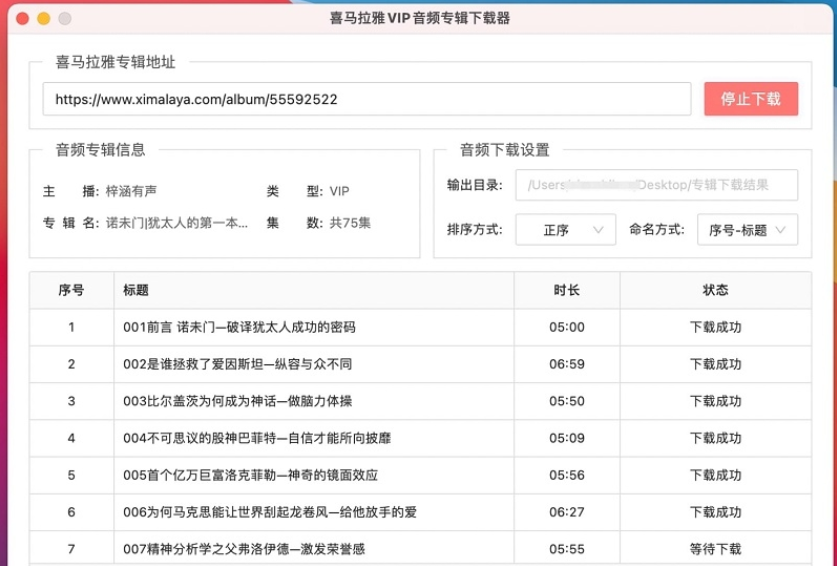
Task: Select row 005首个亿万巨富洛克菲勒—神奇的镜面效应
Action: click(x=421, y=475)
